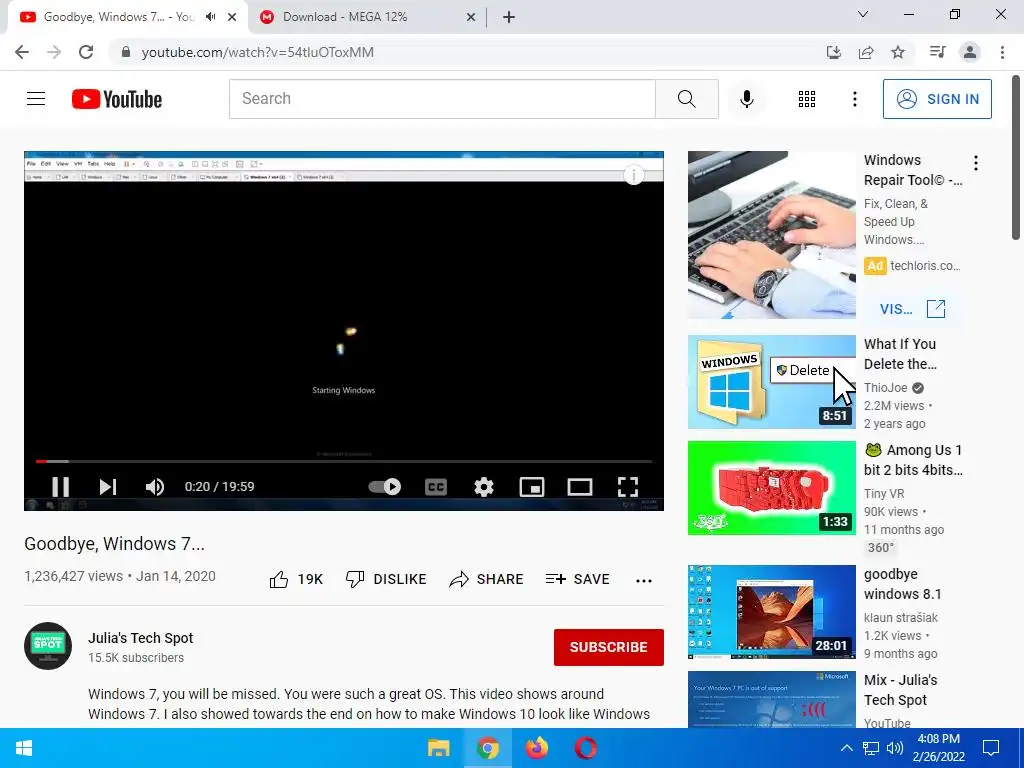
Task: Focus the YouTube Search box
Action: tap(442, 99)
